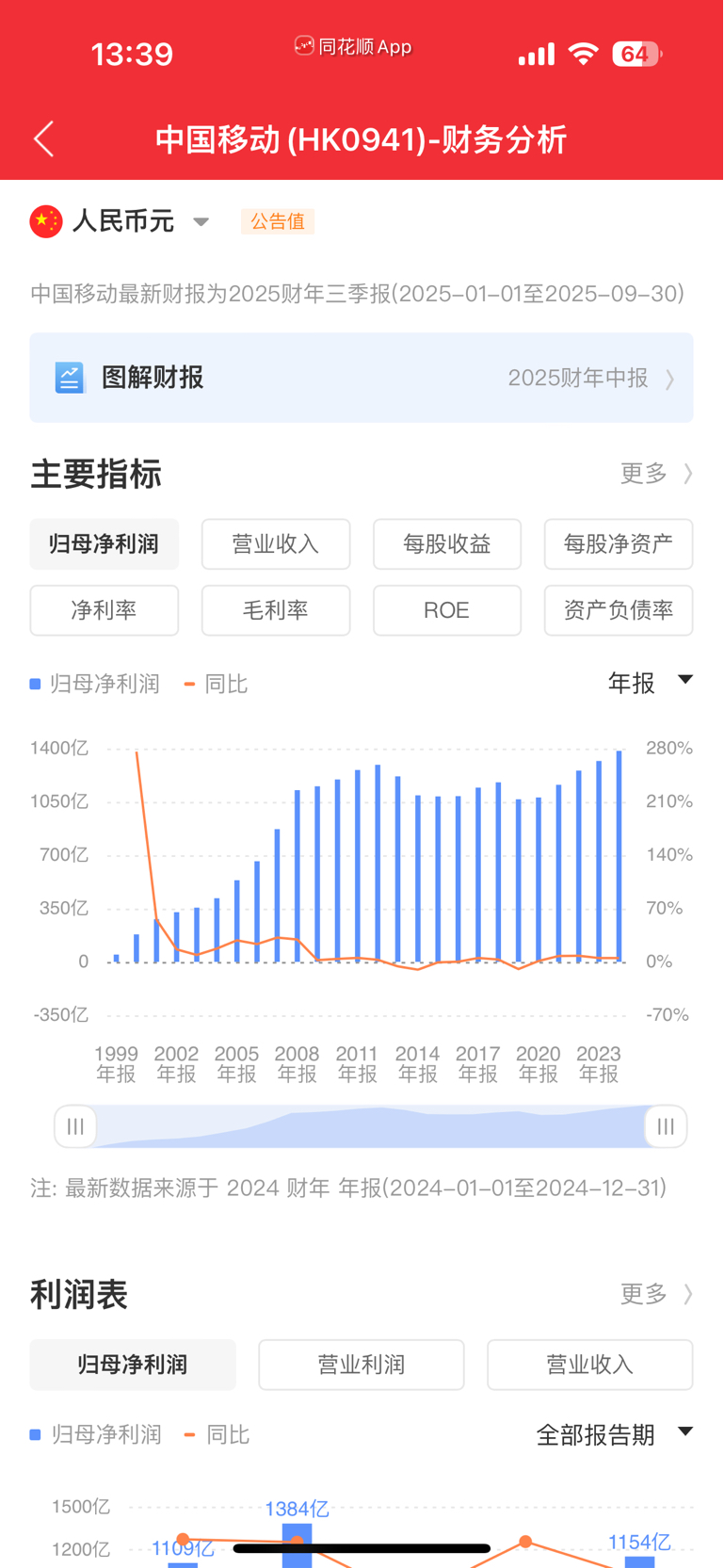The image size is (724, 1568).
Task: Tap the 280% right axis label
Action: pyautogui.click(x=669, y=748)
